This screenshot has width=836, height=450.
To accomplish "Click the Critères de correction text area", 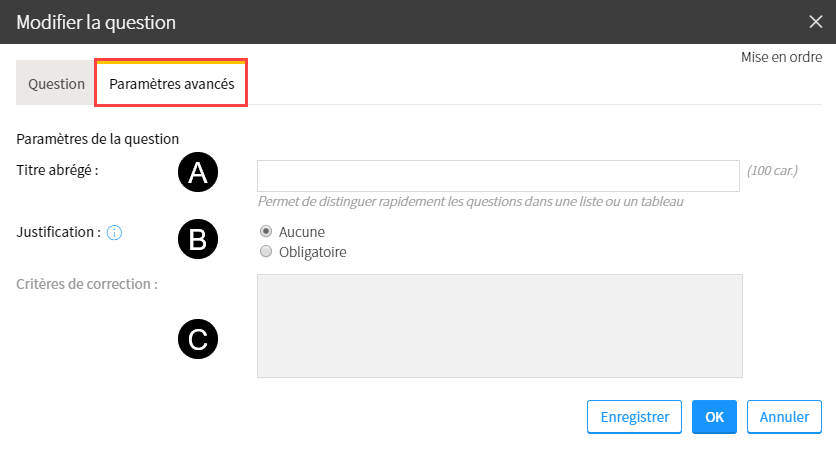I will point(500,326).
